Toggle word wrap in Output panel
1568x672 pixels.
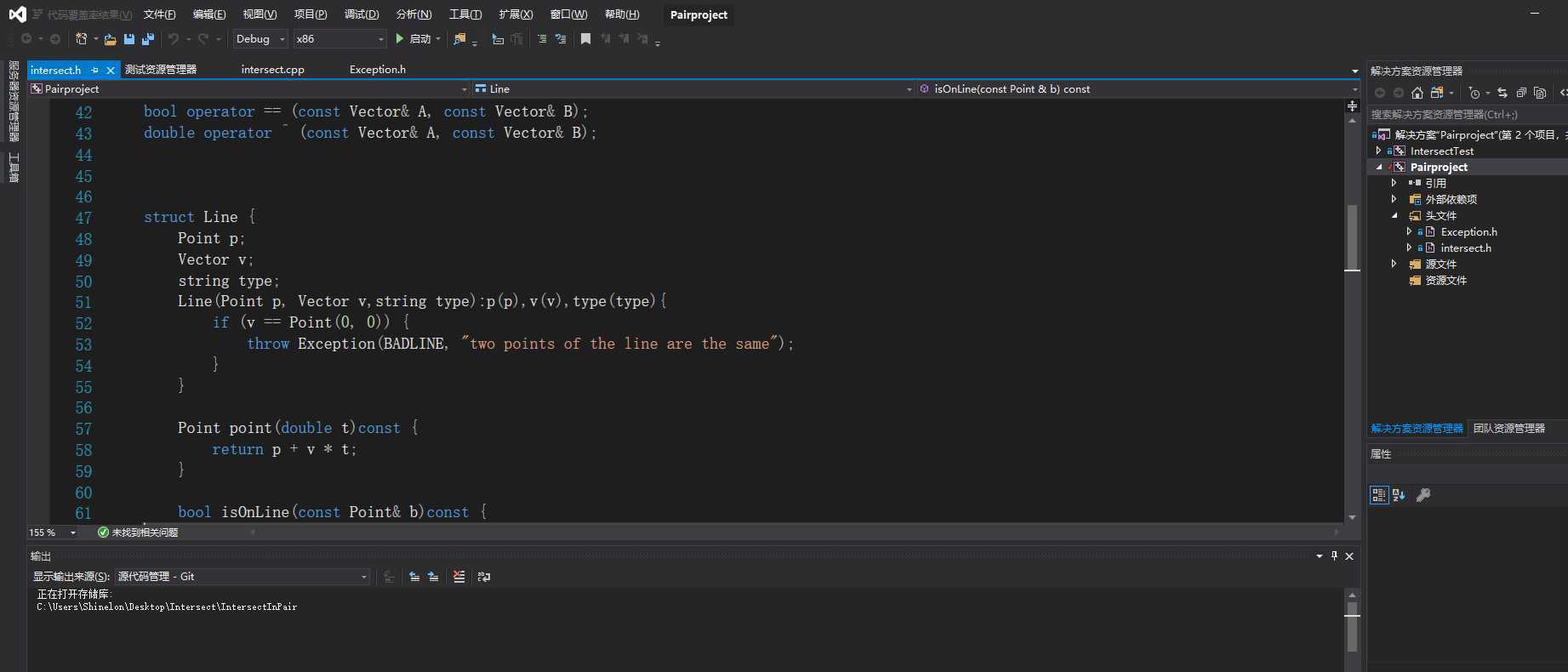484,577
